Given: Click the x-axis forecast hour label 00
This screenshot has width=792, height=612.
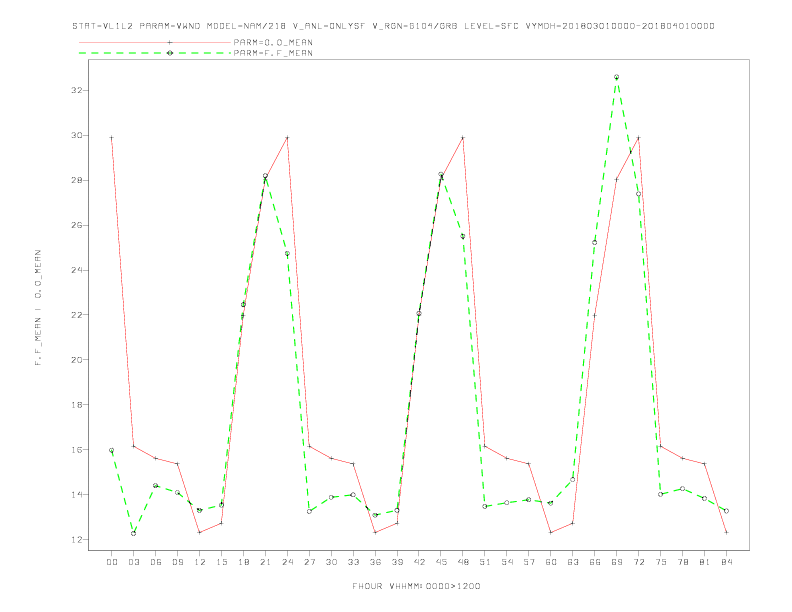Looking at the screenshot, I should click(112, 562).
